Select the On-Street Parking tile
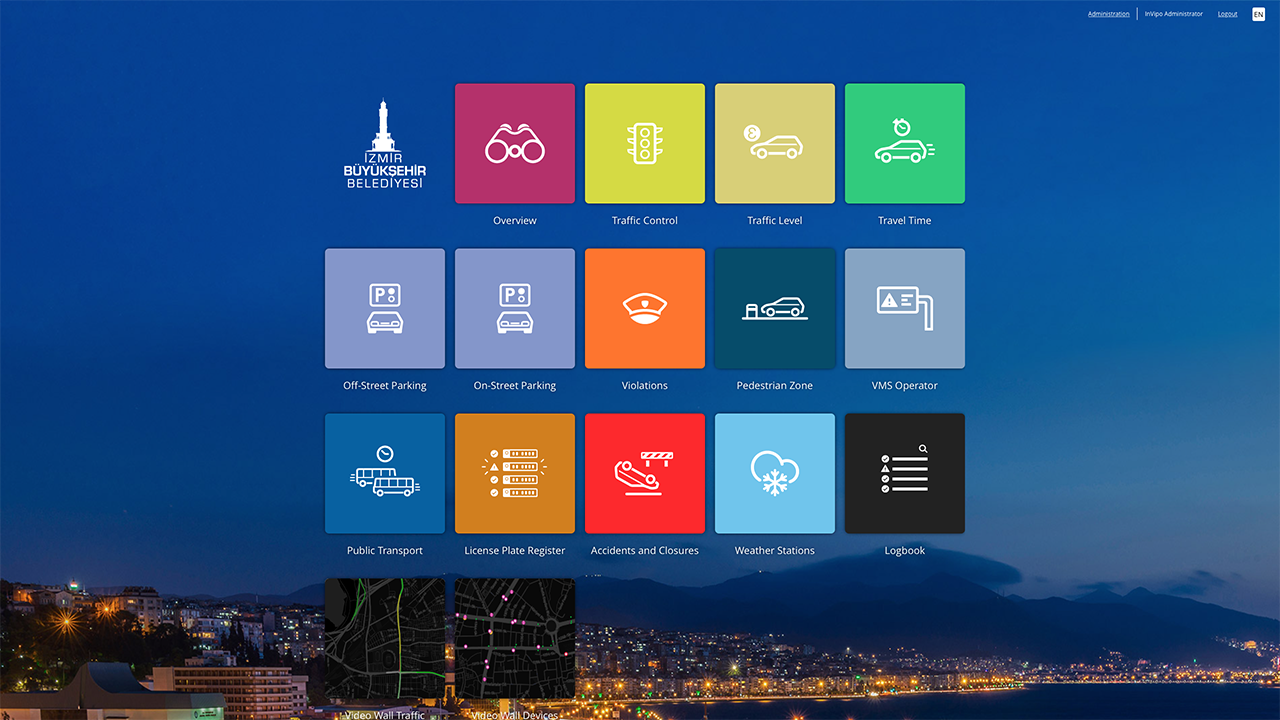This screenshot has height=720, width=1280. 514,308
